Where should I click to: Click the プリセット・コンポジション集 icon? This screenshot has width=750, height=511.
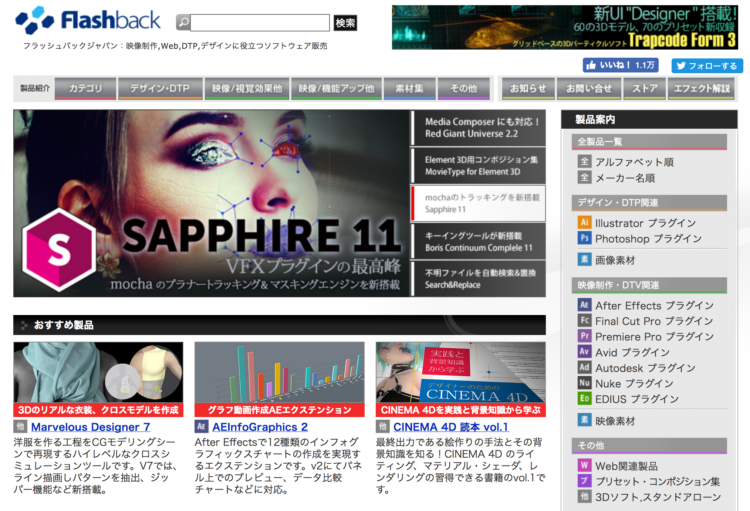pyautogui.click(x=584, y=481)
